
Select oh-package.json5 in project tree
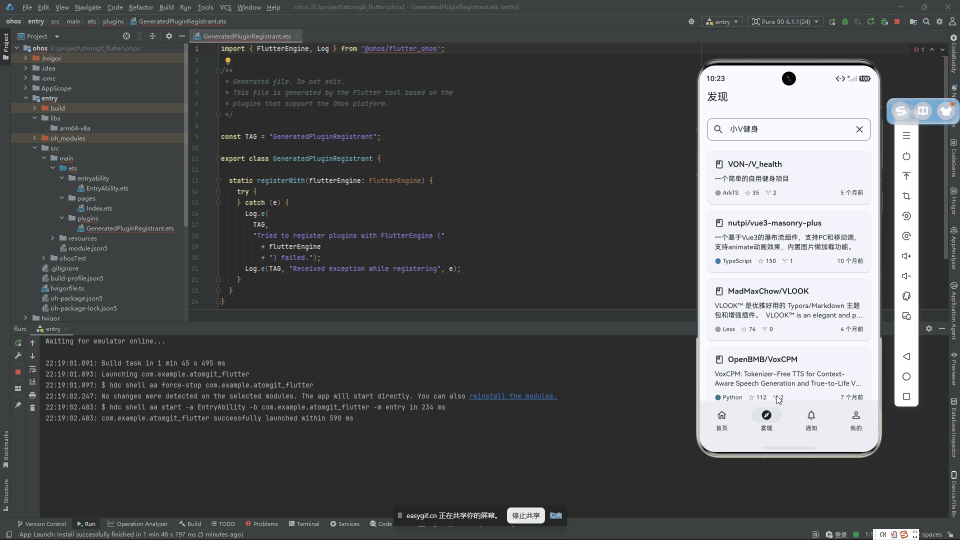(x=72, y=298)
